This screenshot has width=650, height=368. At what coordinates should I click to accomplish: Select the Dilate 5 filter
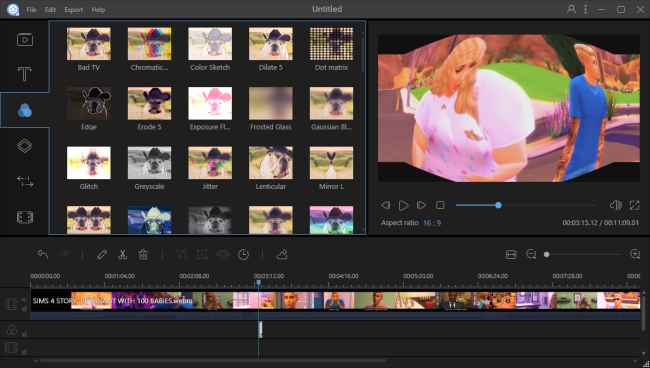click(x=271, y=49)
